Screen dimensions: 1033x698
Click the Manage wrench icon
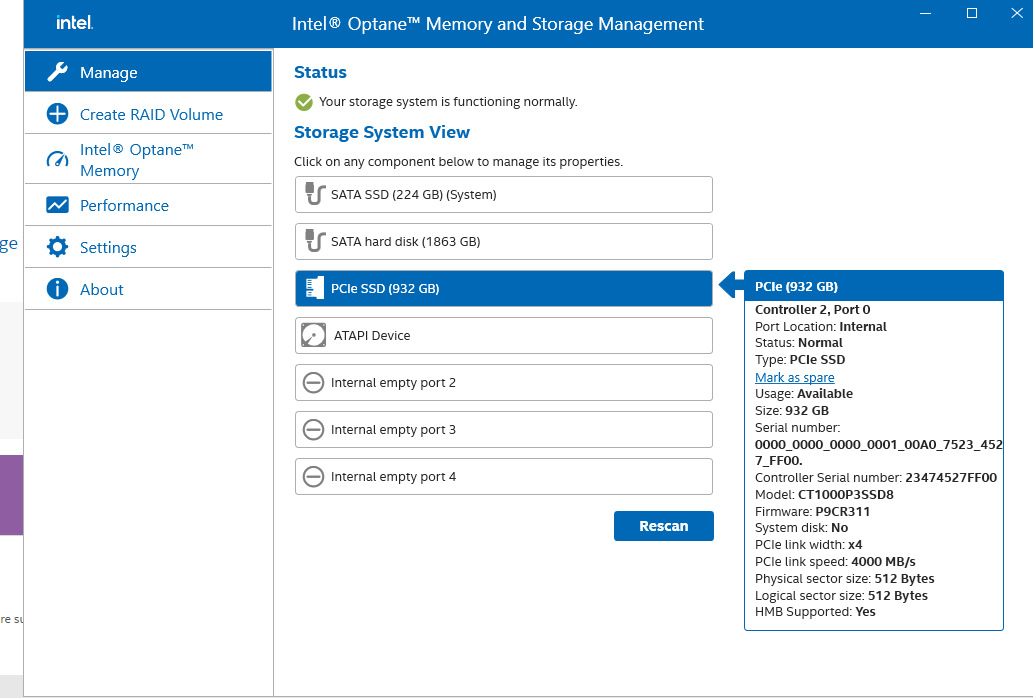(58, 72)
